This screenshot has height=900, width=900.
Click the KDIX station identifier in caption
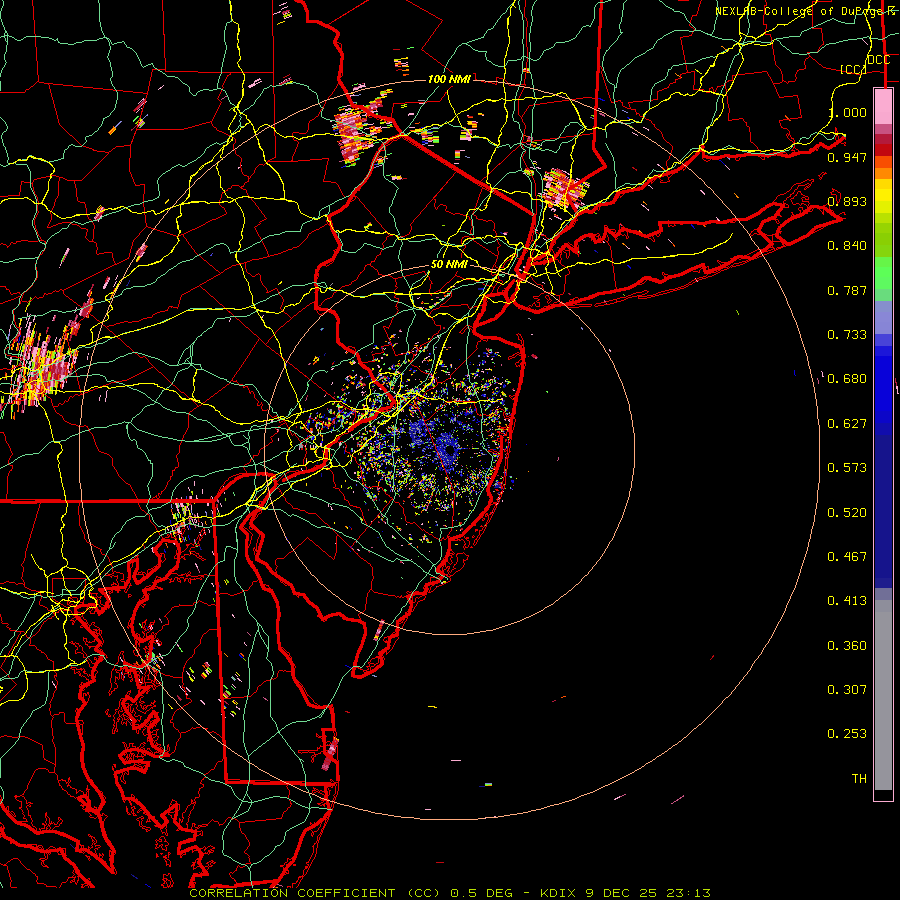(559, 893)
